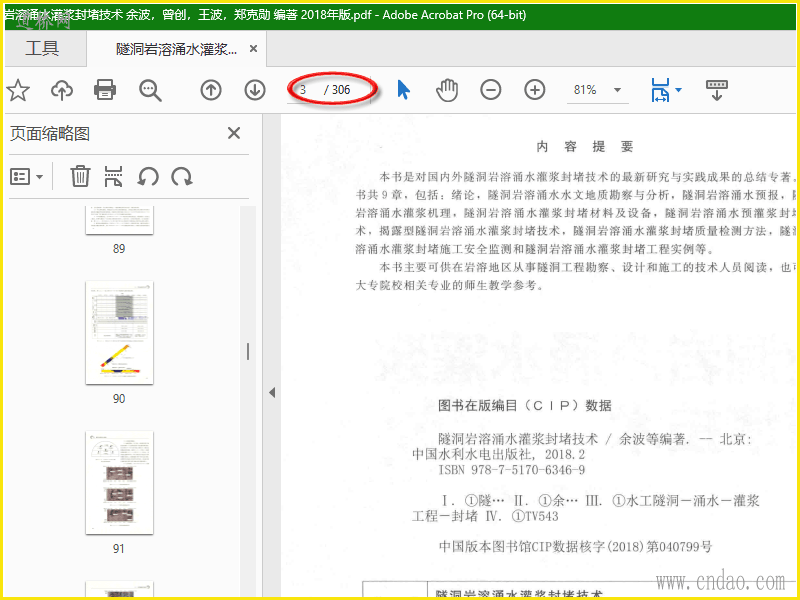Open the fit page options dropdown arrow

679,90
